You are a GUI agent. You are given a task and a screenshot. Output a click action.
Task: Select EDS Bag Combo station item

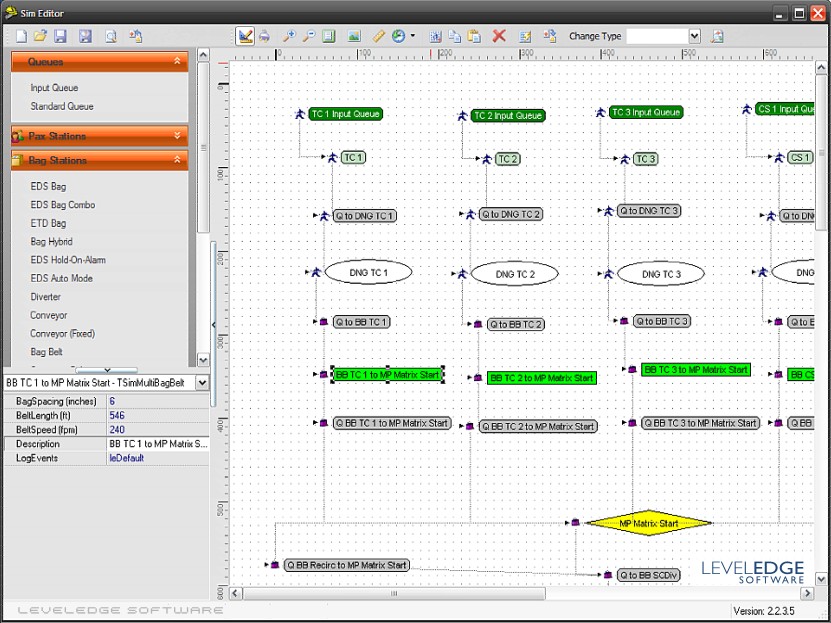63,205
